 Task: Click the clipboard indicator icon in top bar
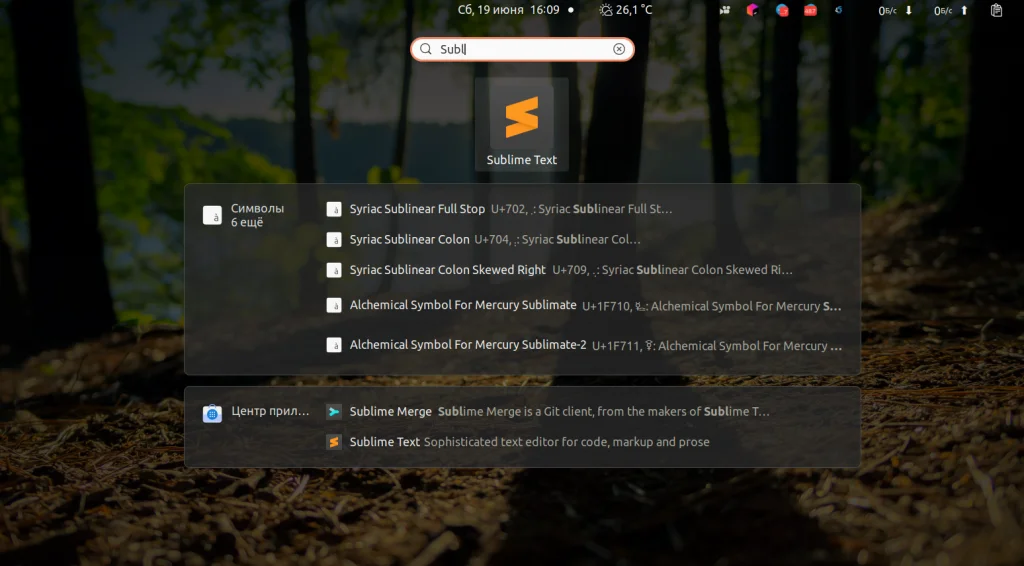tap(997, 10)
